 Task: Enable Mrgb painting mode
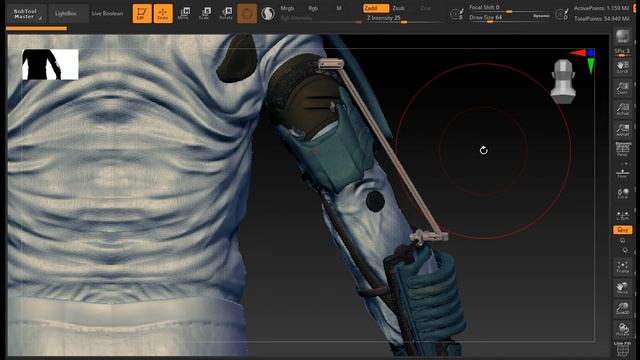coord(287,8)
